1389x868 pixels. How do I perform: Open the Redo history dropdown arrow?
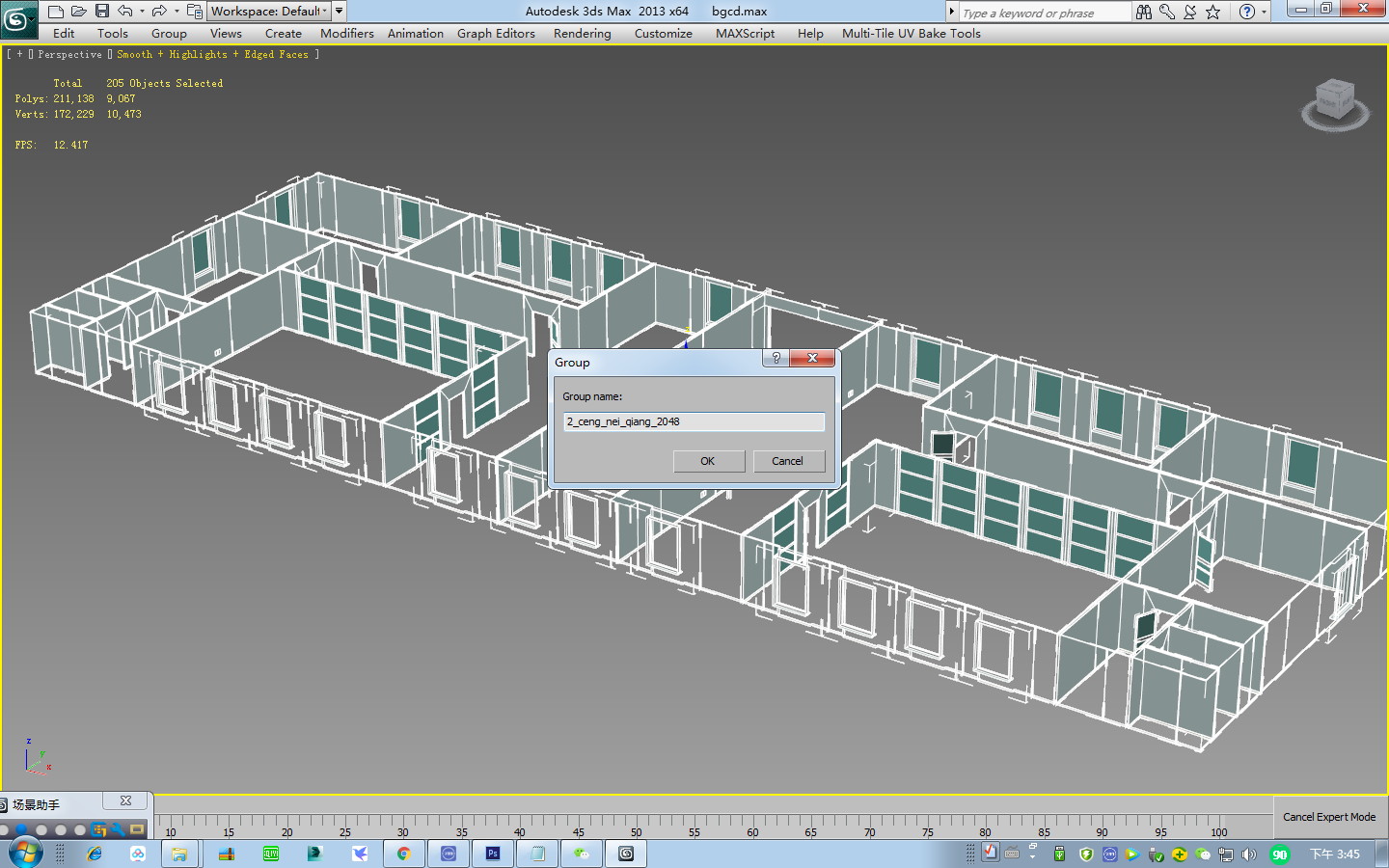tap(177, 12)
